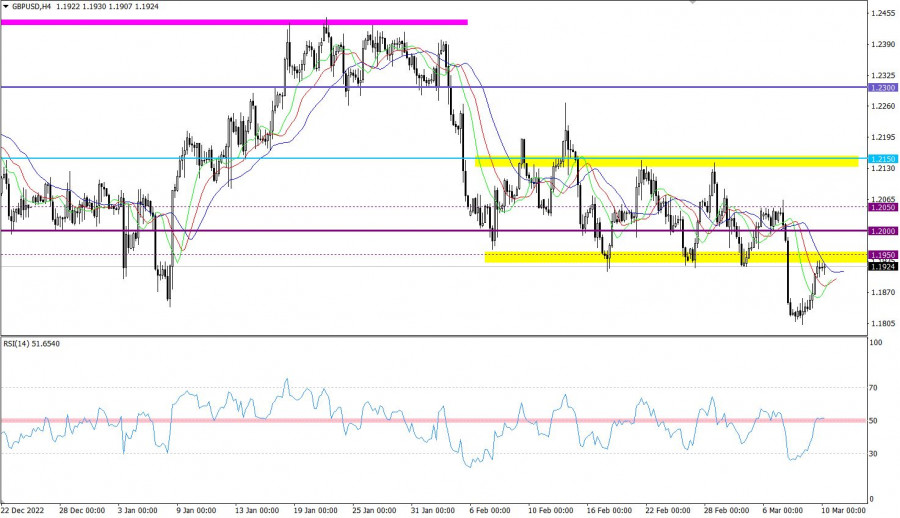This screenshot has height=518, width=900.
Task: Click the 1.2050 dashed-level price tag
Action: [882, 207]
